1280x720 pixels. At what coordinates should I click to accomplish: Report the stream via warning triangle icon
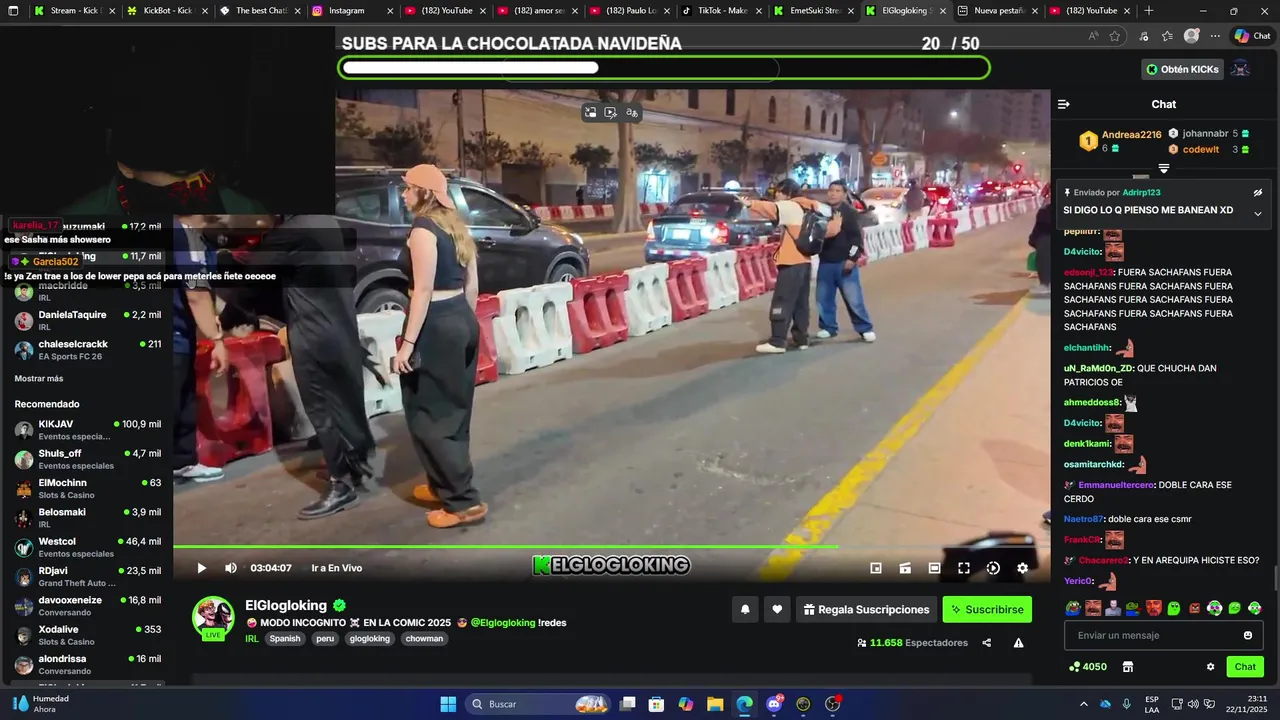tap(1018, 643)
